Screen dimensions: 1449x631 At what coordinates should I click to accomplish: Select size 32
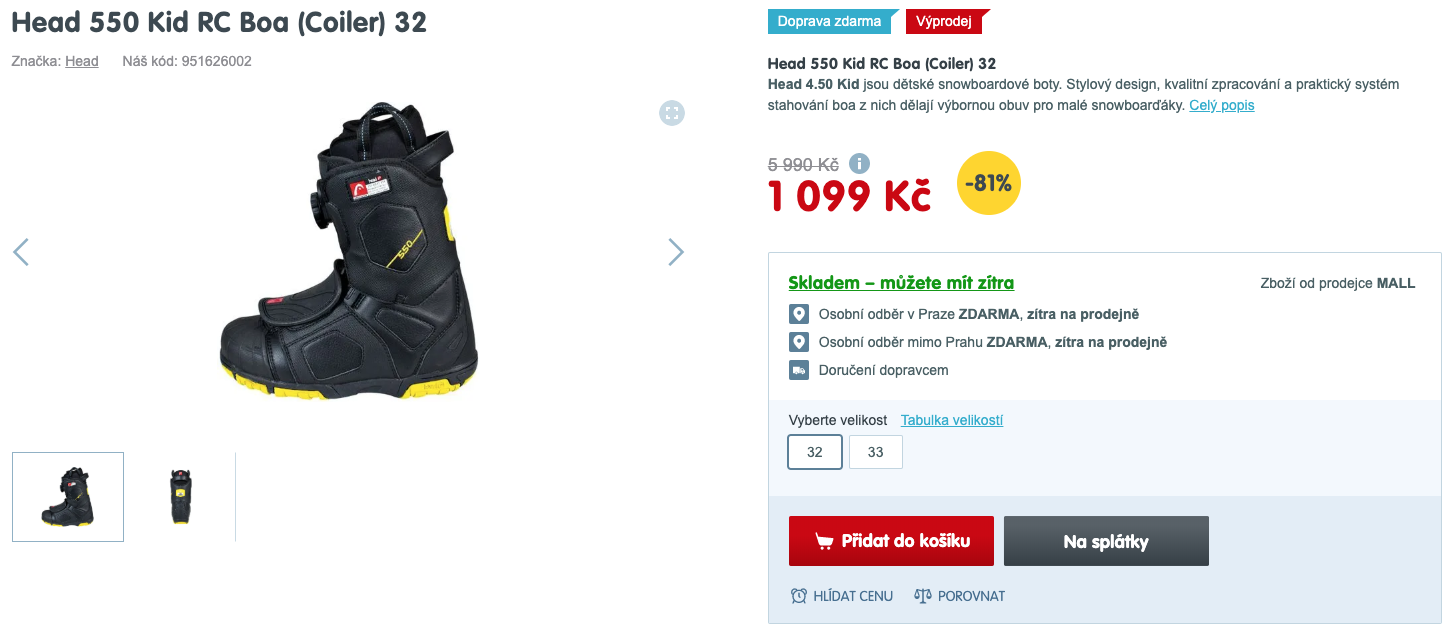click(815, 452)
